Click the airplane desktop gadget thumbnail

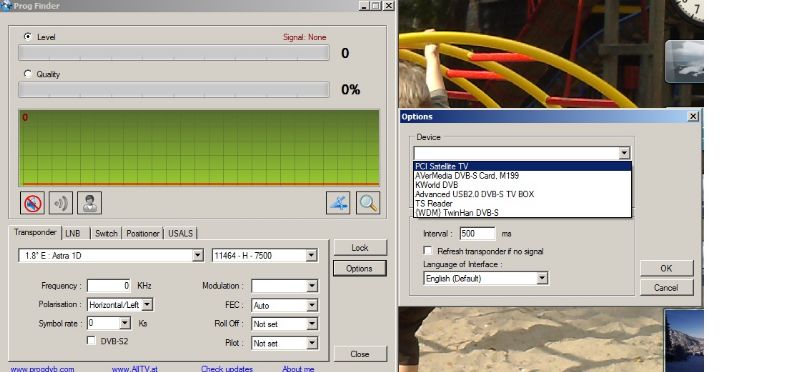coord(684,61)
